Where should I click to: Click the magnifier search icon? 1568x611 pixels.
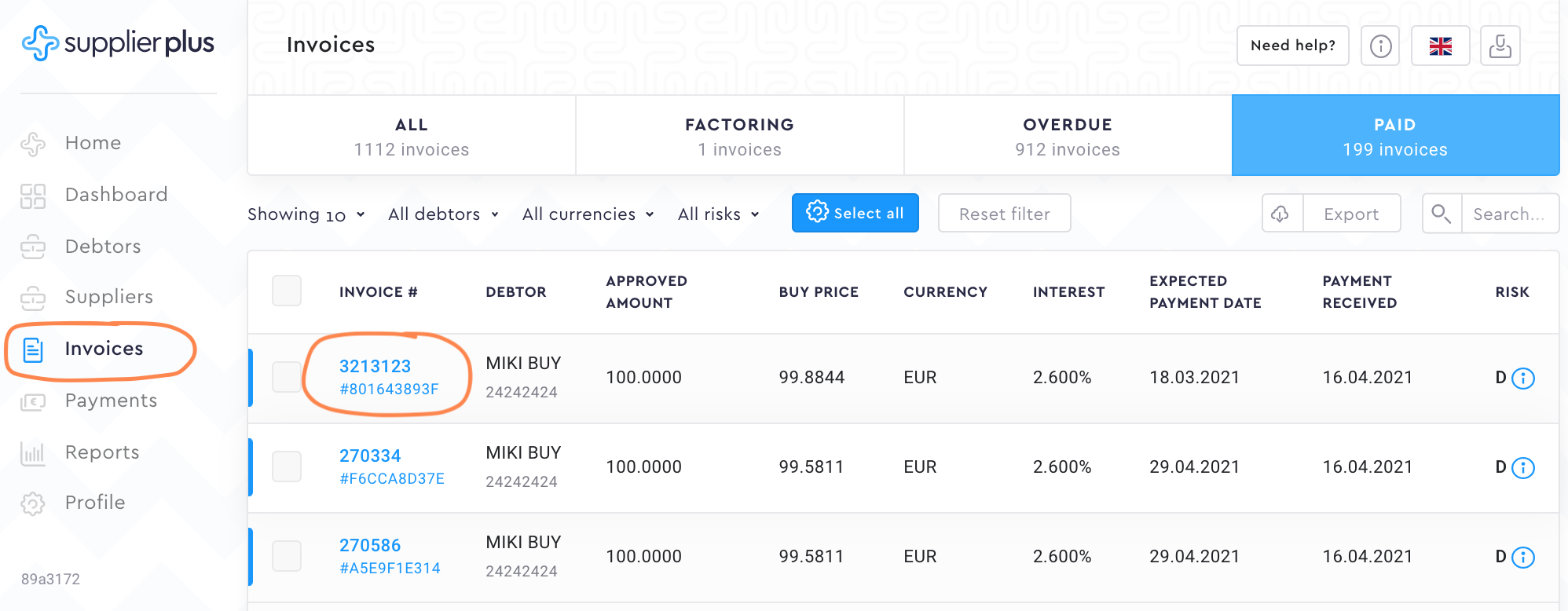1441,214
